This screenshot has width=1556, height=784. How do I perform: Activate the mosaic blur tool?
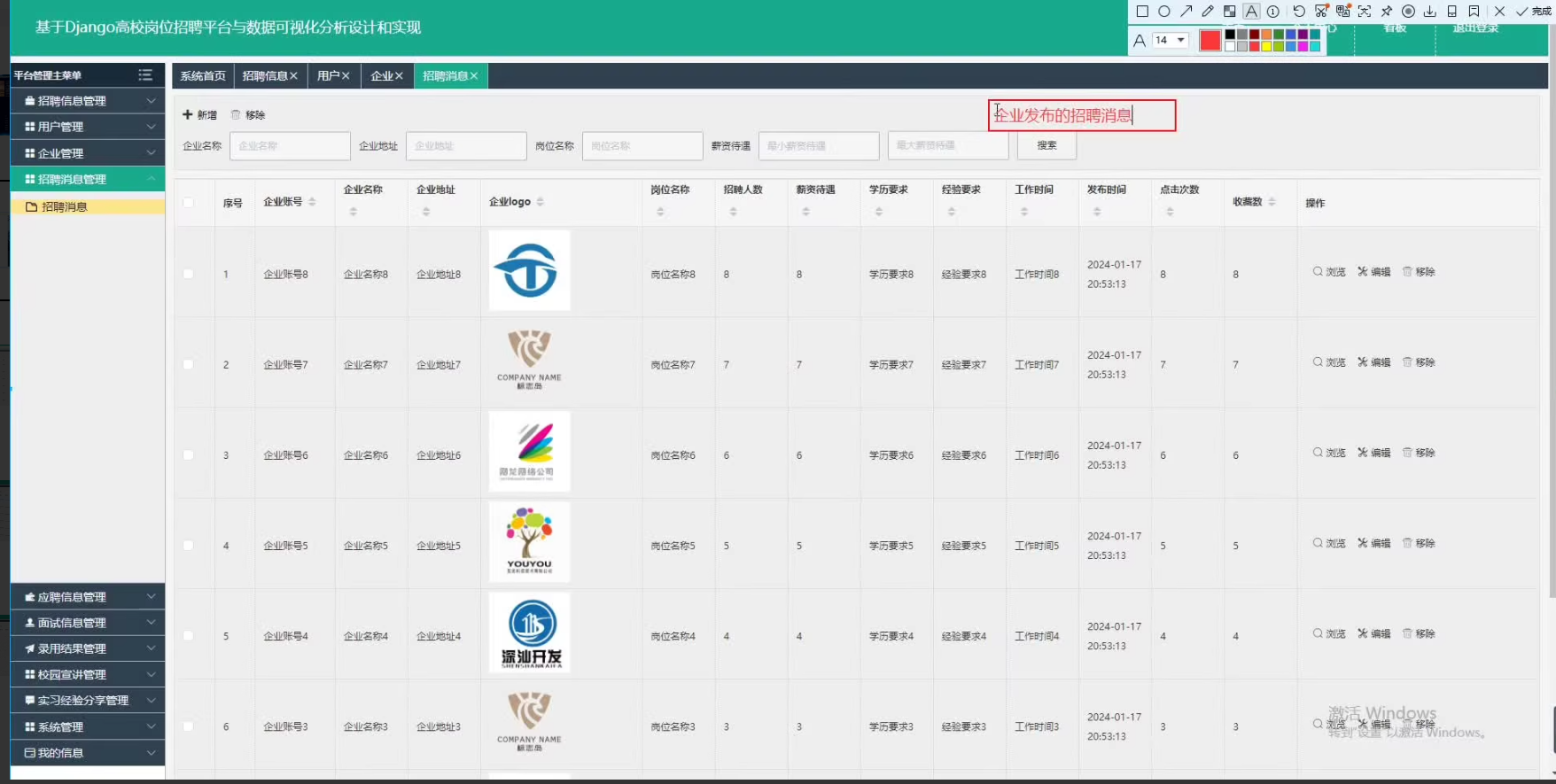click(1229, 12)
